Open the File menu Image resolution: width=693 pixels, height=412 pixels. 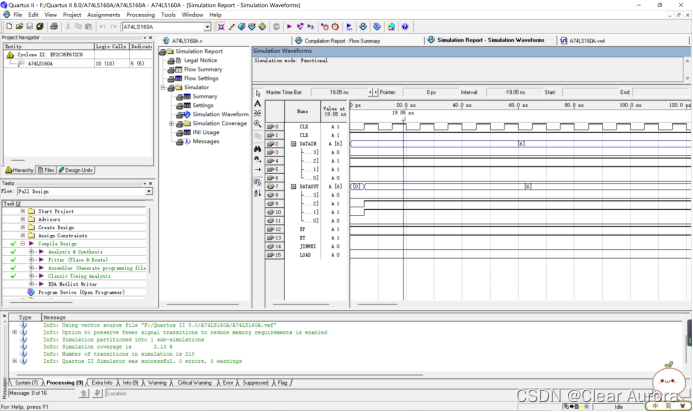(18, 15)
